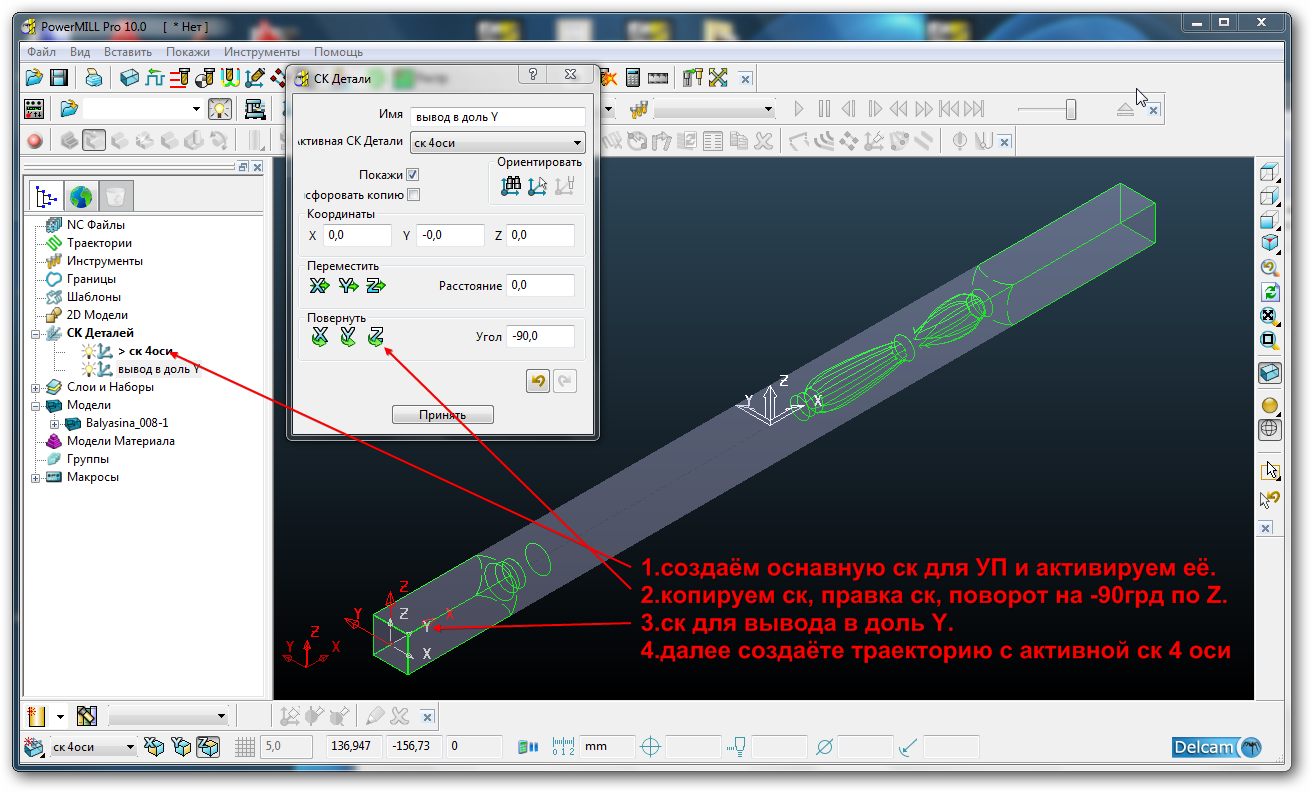The image size is (1312, 792).
Task: Move the workplane along the Z axis
Action: [375, 286]
